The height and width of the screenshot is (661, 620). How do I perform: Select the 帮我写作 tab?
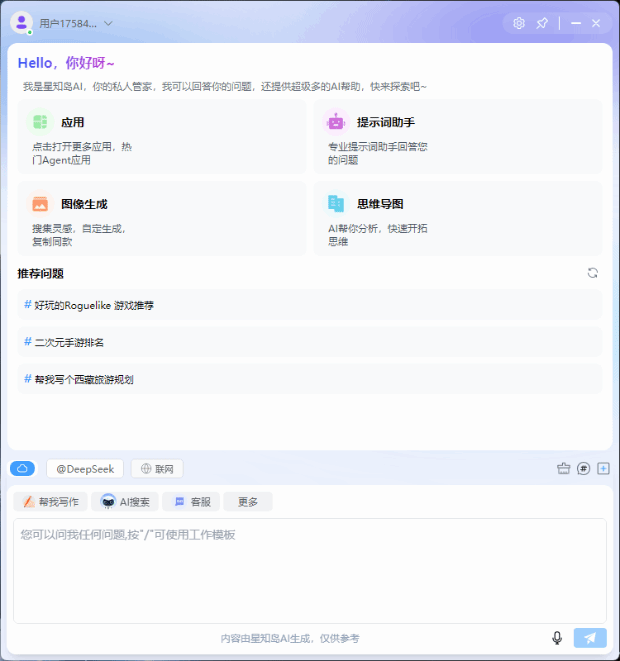point(50,502)
